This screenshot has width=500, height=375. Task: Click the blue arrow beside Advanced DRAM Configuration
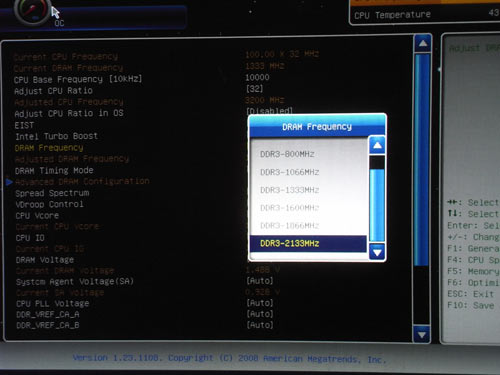coord(9,182)
